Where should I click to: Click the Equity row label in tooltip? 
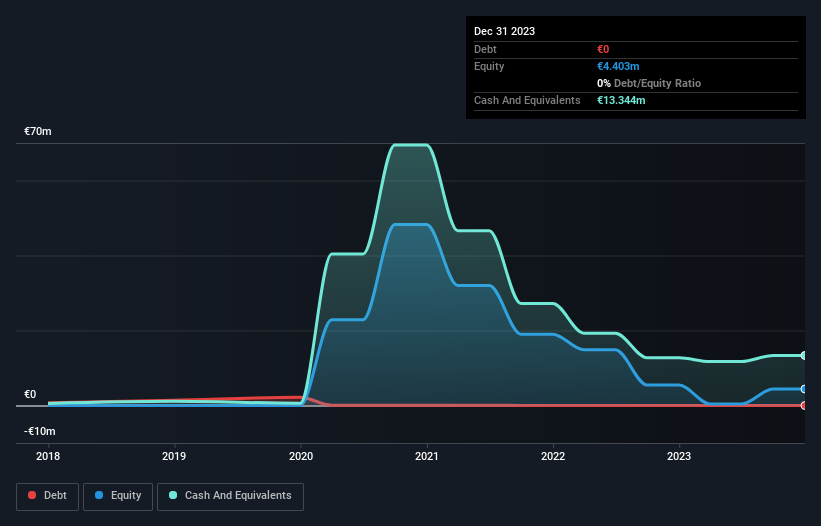click(x=489, y=66)
